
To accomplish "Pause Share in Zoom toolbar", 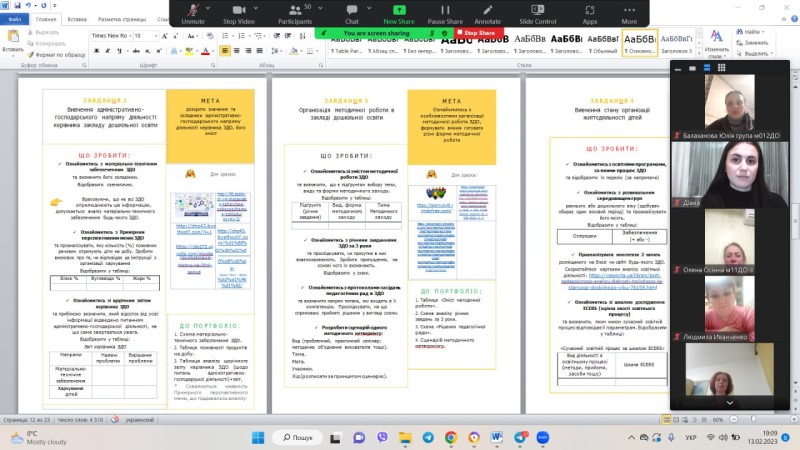I will pos(445,14).
